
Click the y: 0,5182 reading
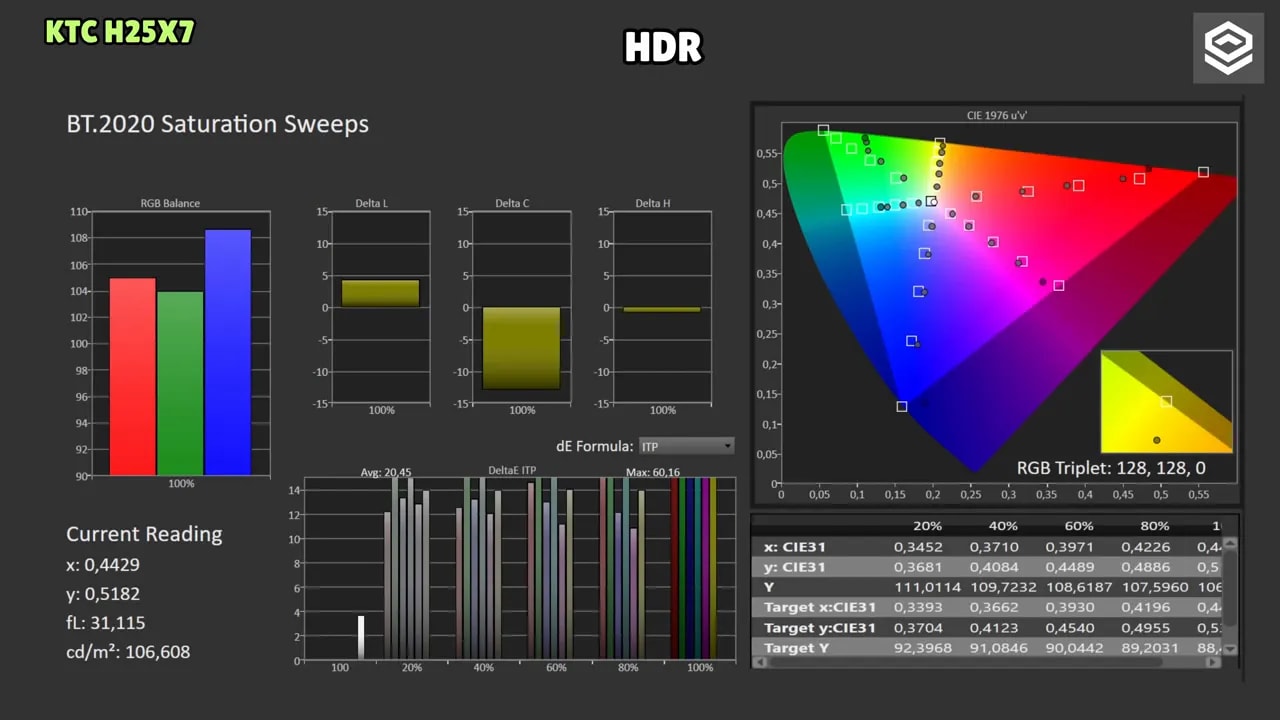pyautogui.click(x=103, y=594)
